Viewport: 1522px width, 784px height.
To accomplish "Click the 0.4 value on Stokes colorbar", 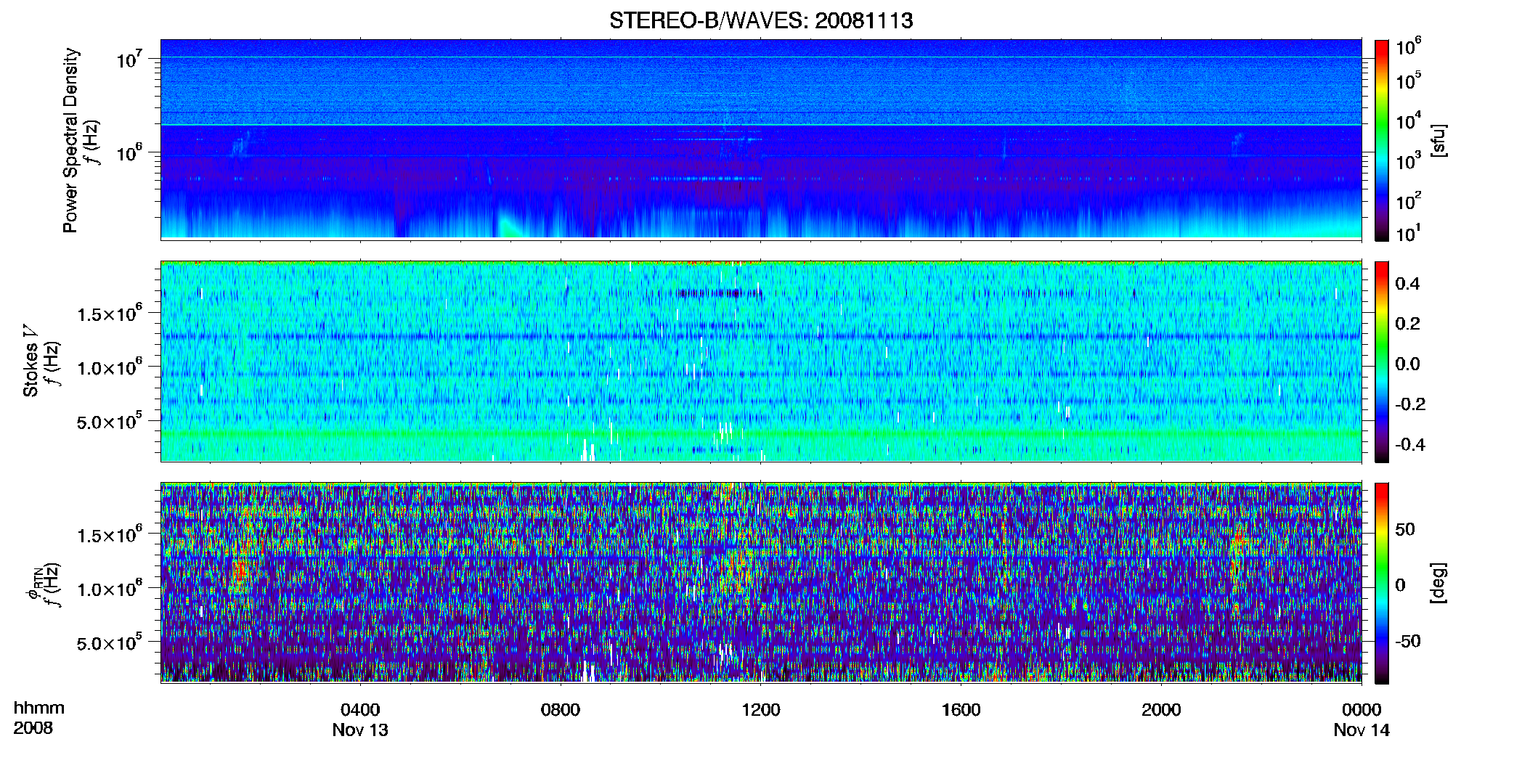I will [1407, 284].
